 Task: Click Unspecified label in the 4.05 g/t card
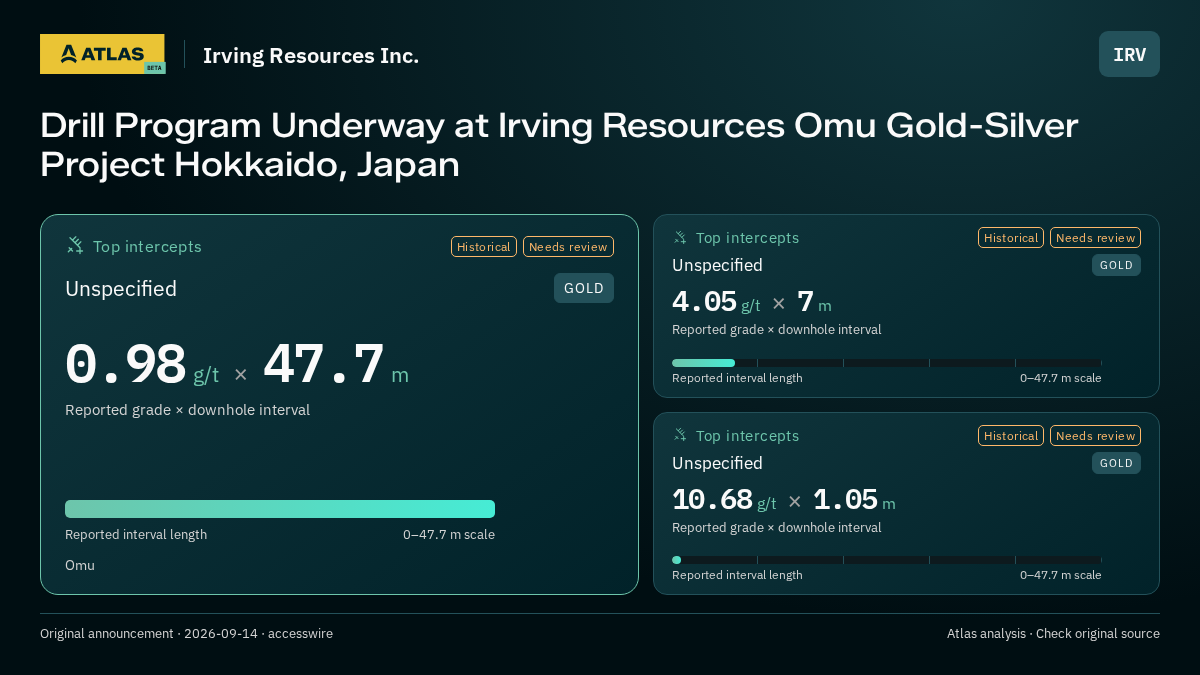(717, 265)
